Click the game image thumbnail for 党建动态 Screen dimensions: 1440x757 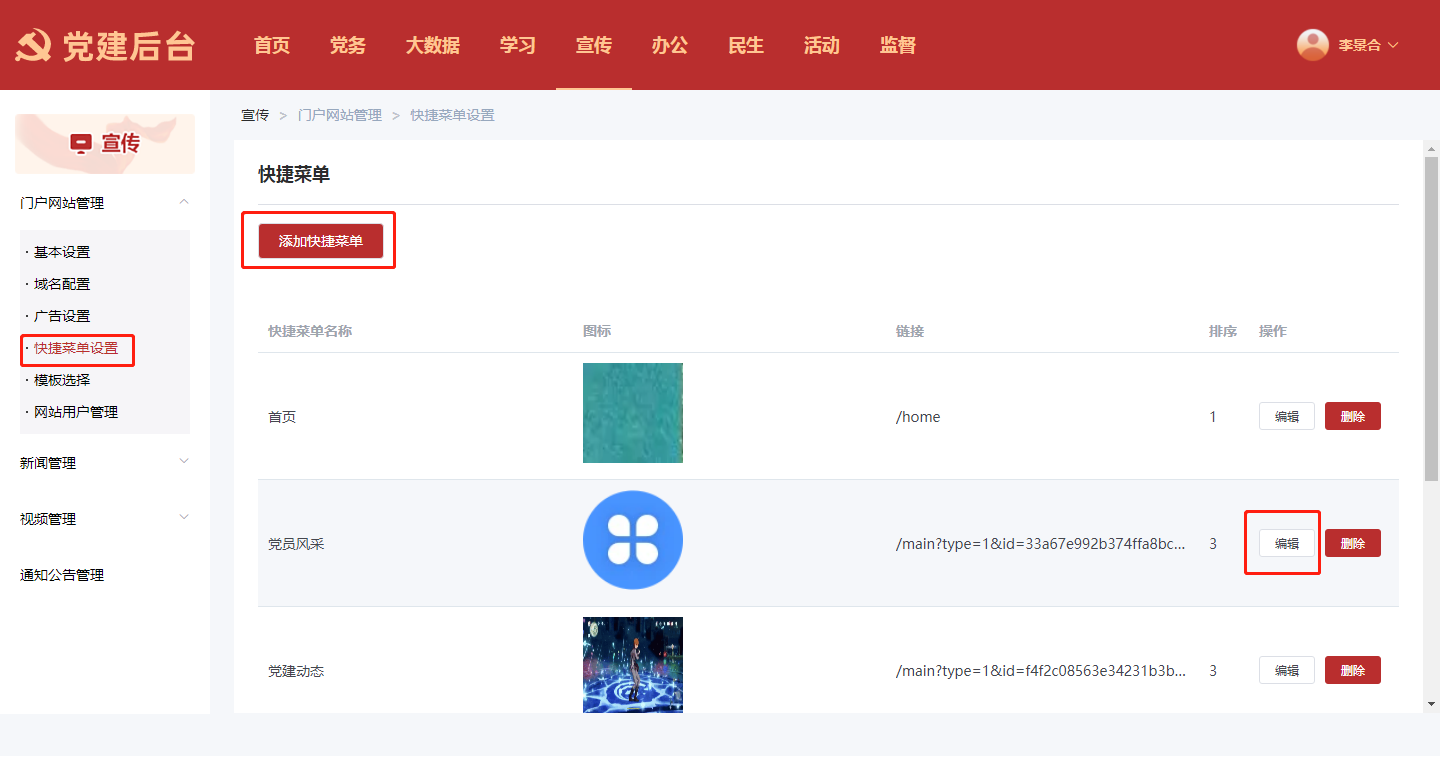pyautogui.click(x=632, y=664)
